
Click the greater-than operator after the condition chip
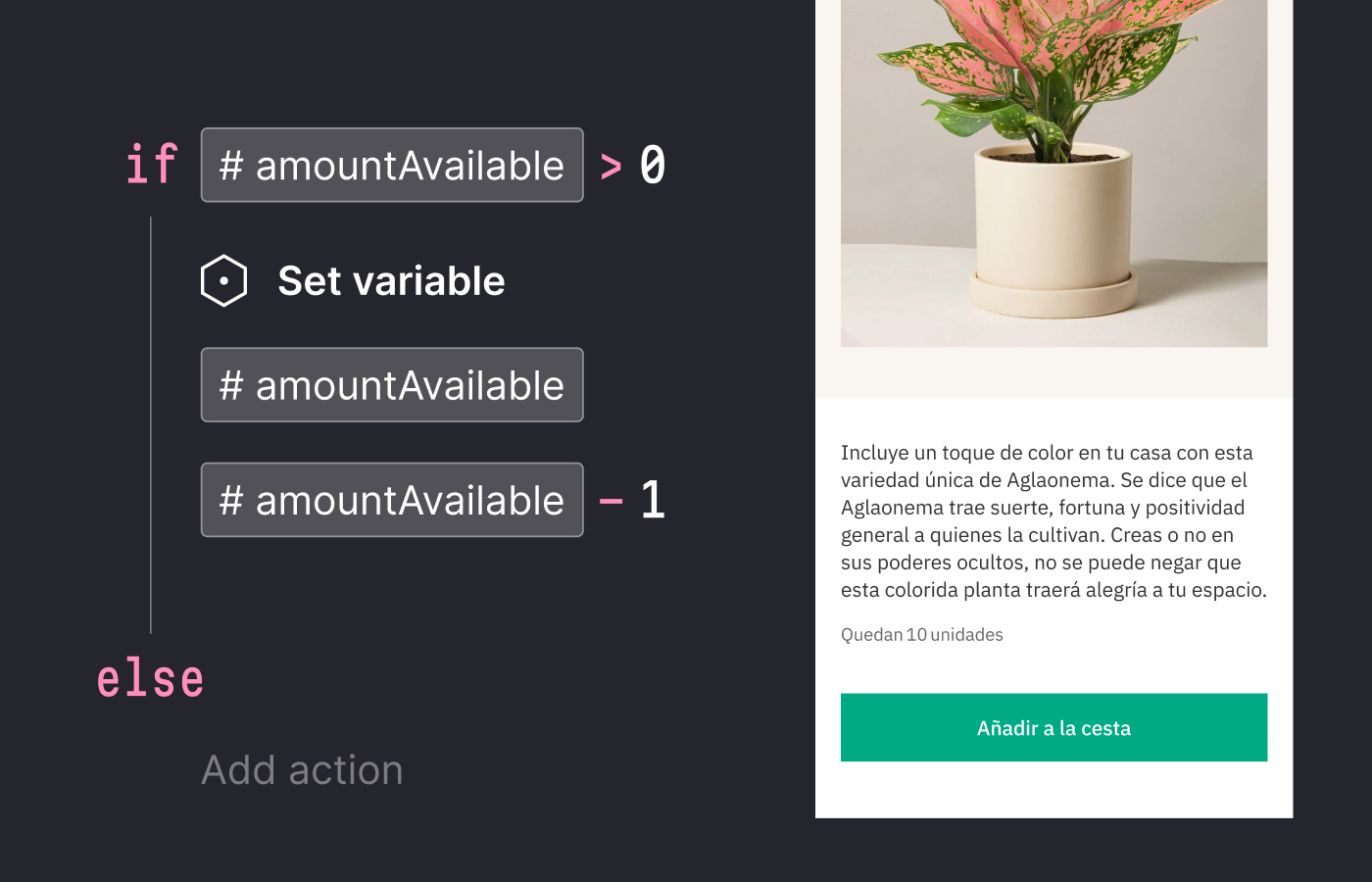point(610,165)
